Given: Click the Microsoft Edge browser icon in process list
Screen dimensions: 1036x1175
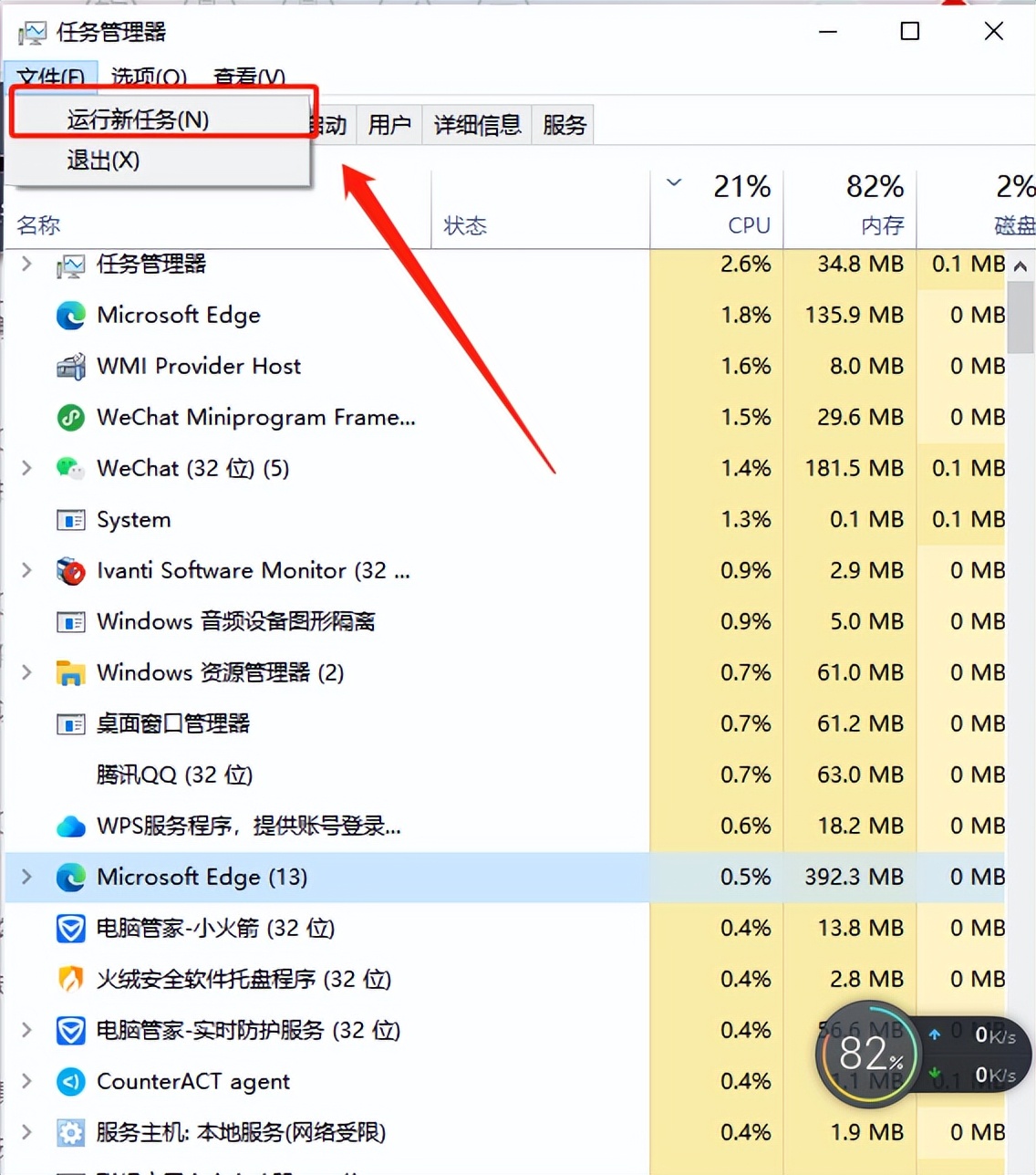Looking at the screenshot, I should 71,315.
